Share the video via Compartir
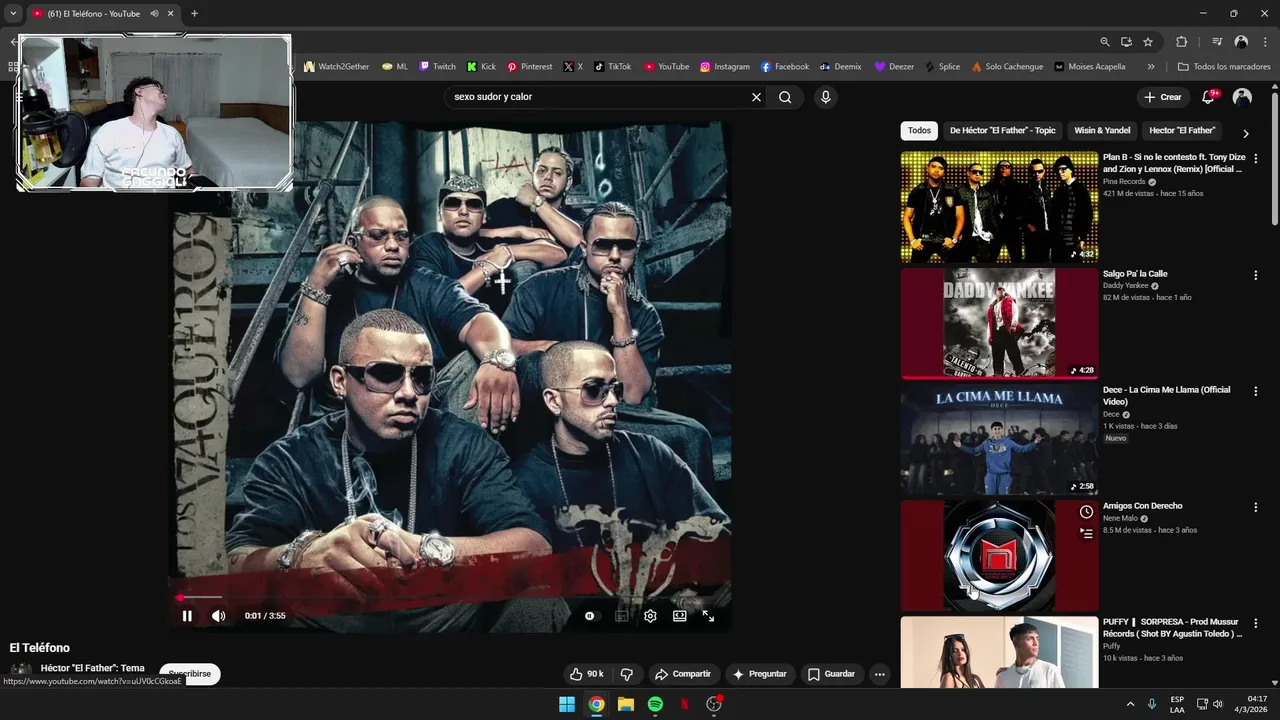The height and width of the screenshot is (720, 1280). click(x=683, y=674)
